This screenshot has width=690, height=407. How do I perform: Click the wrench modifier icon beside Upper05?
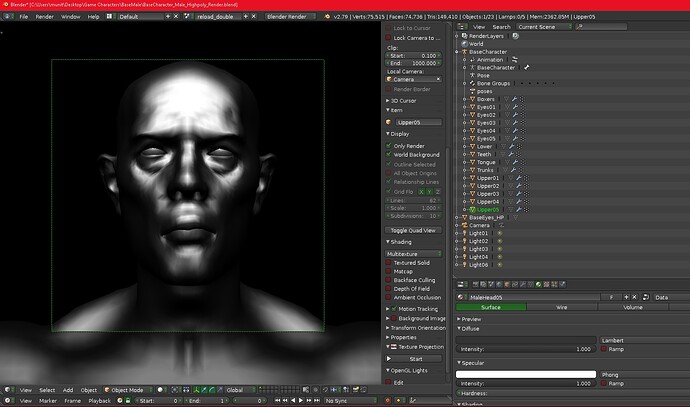[519, 209]
